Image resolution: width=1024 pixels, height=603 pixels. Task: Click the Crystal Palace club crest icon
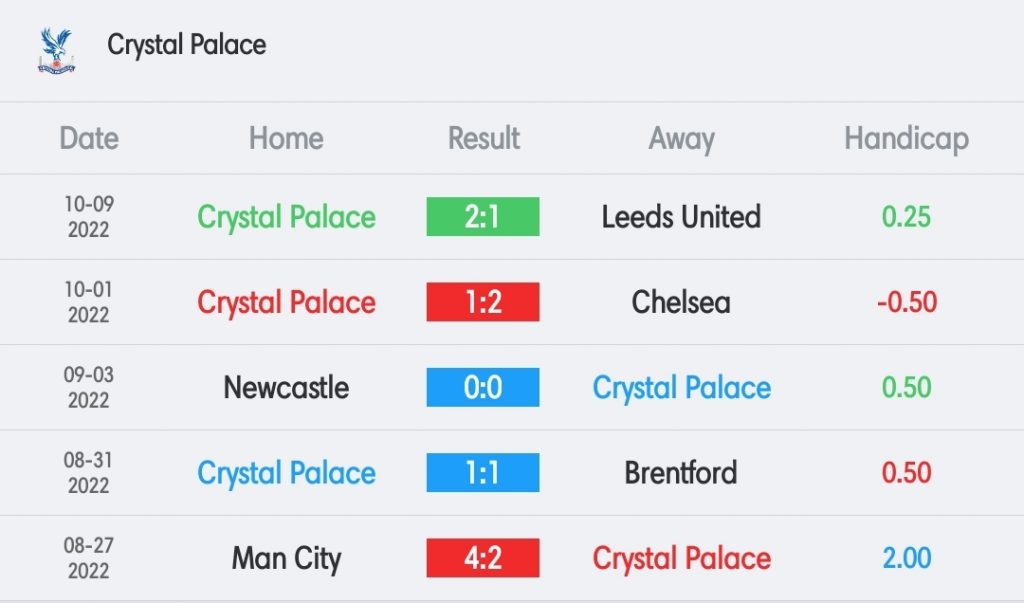pos(56,50)
